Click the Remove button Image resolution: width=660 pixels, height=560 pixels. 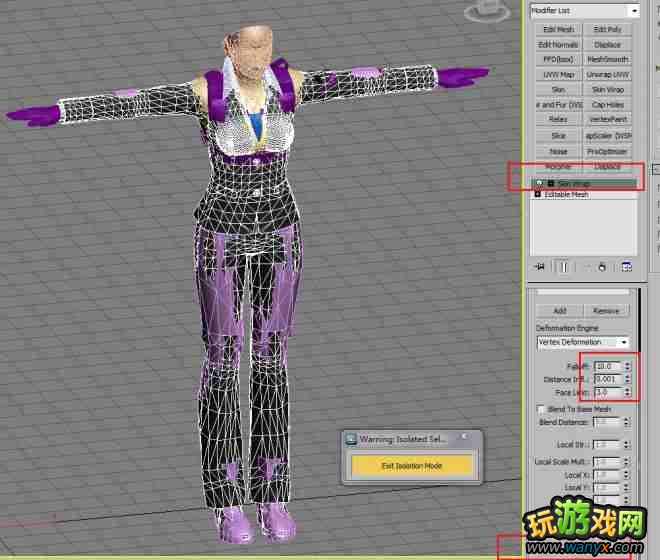[x=606, y=311]
